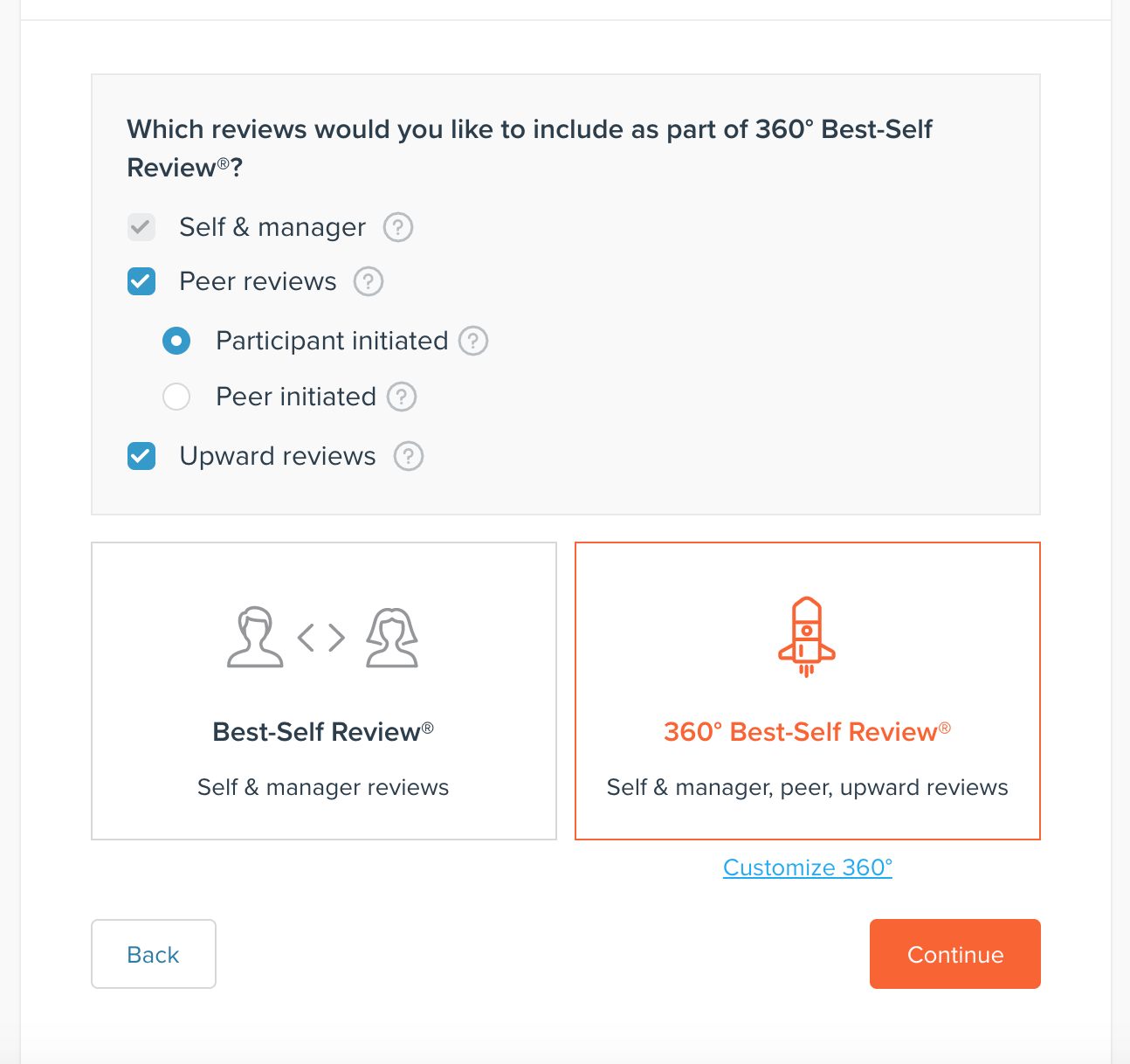This screenshot has width=1130, height=1064.
Task: Select the Peer initiated radio option
Action: (176, 397)
